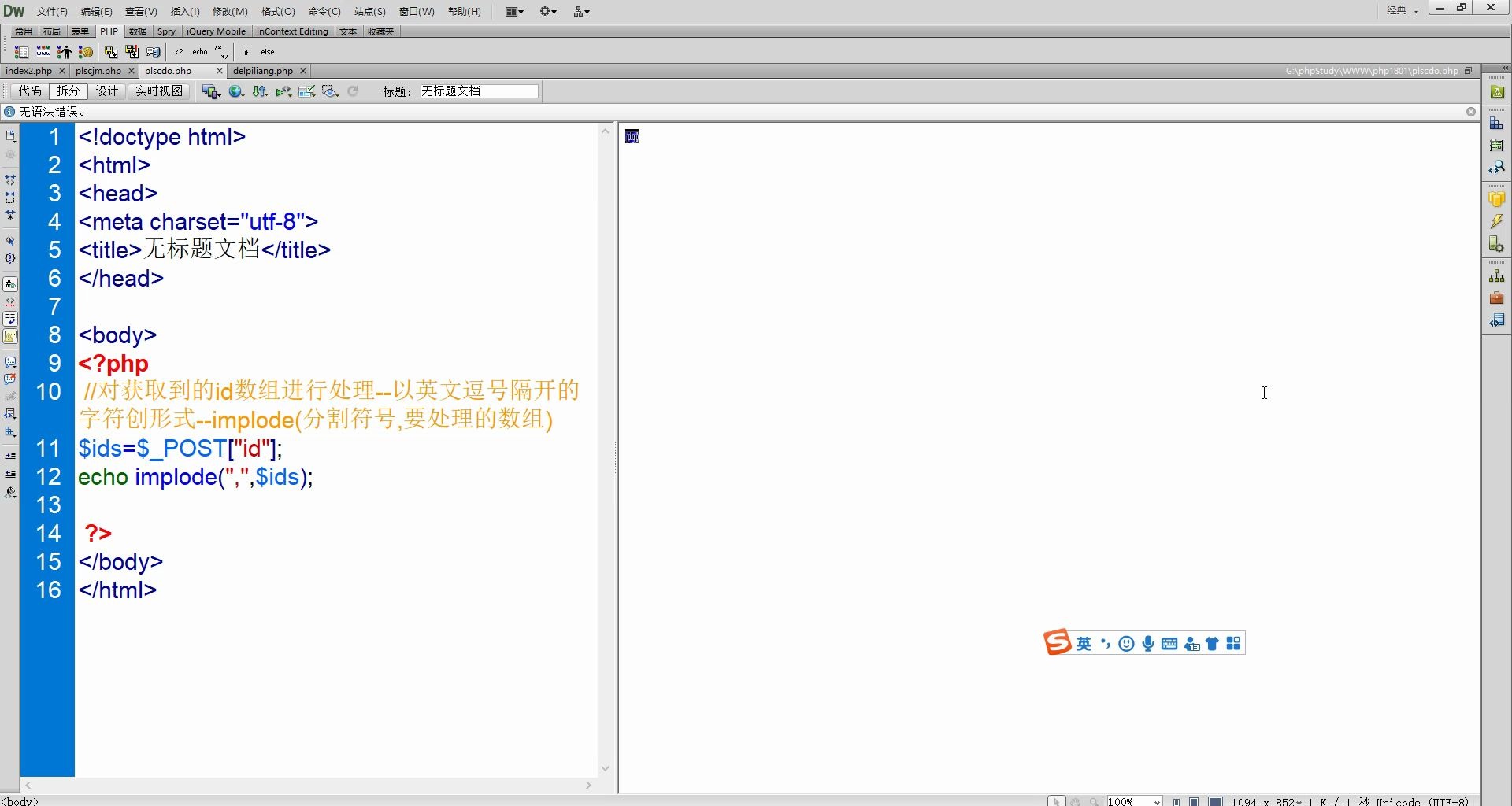The image size is (1512, 806).
Task: Insert a PHP code block icon
Action: tap(179, 52)
